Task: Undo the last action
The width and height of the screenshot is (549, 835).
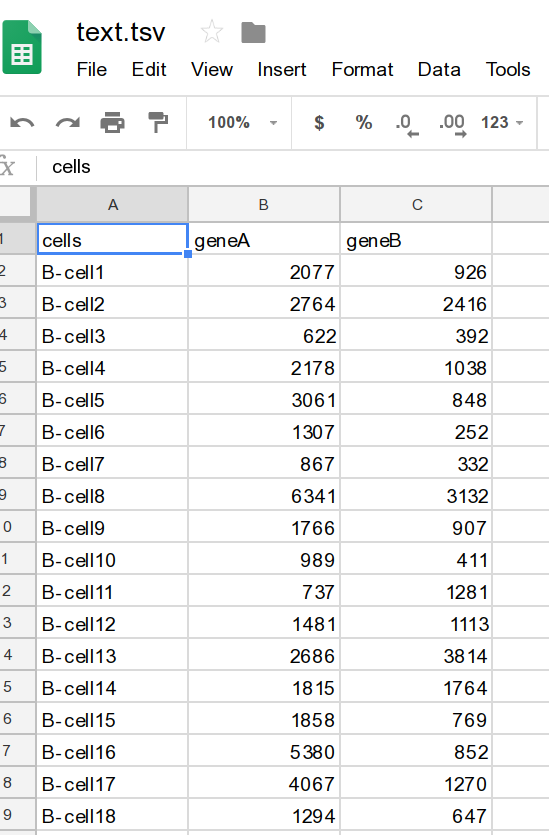Action: tap(22, 123)
